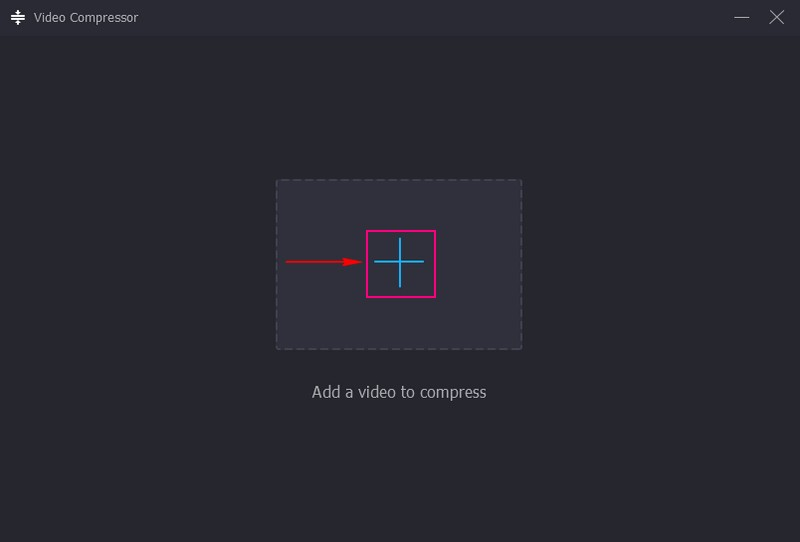Hit the minimize dash in title bar
The image size is (800, 542).
coord(742,18)
